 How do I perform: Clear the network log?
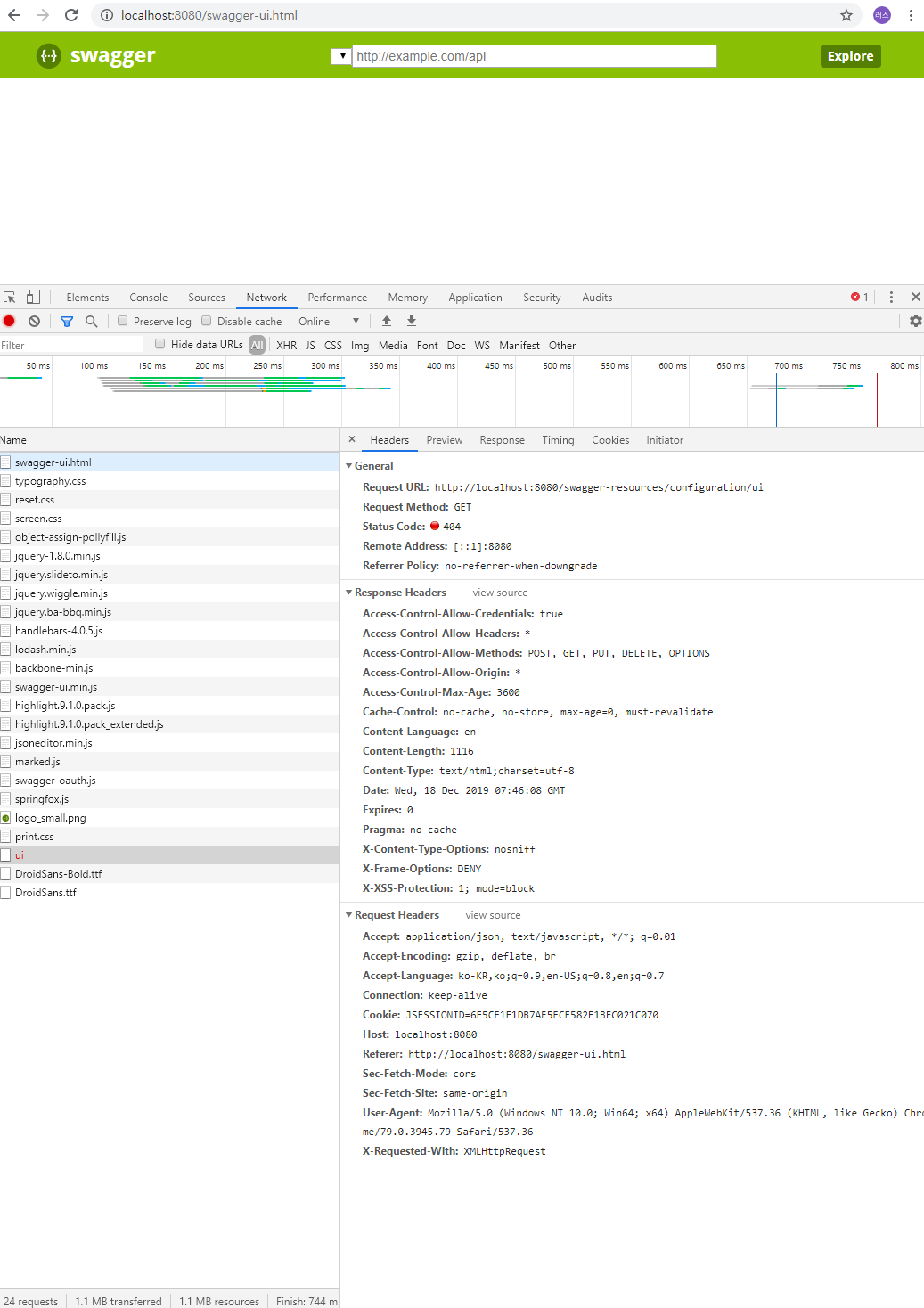[x=34, y=321]
